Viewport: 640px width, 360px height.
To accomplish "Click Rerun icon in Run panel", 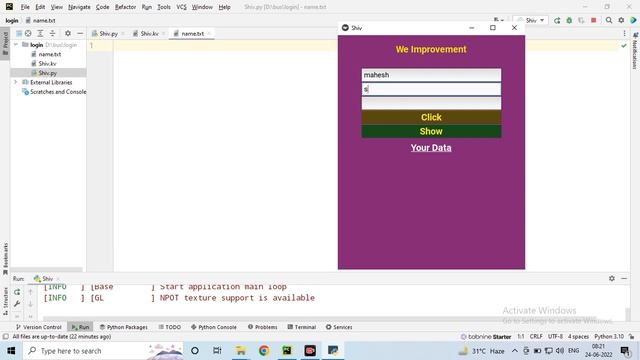I will 17,292.
